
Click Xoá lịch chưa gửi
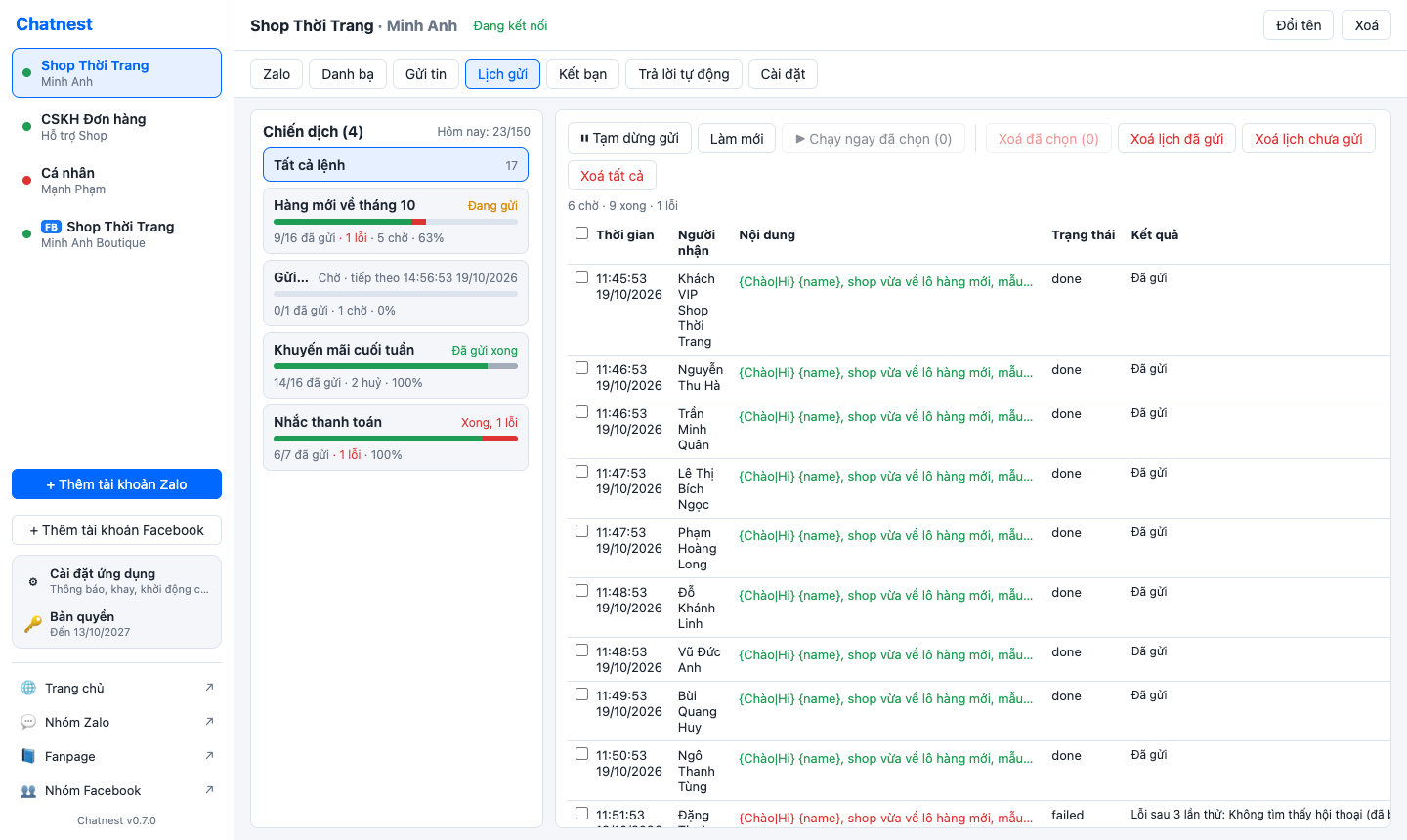click(1308, 139)
